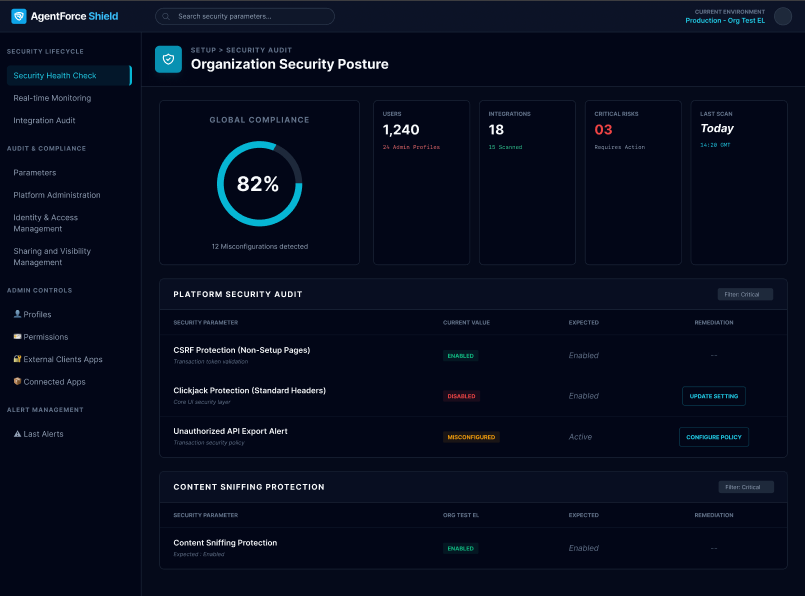Image resolution: width=805 pixels, height=596 pixels.
Task: Open the Filter: Critical dropdown in Platform Security Audit
Action: (x=745, y=294)
